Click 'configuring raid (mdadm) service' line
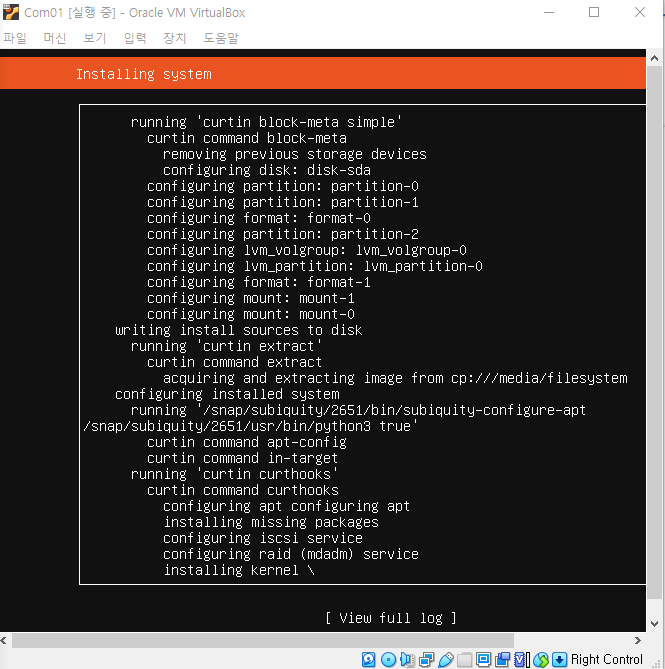The height and width of the screenshot is (669, 665). pyautogui.click(x=290, y=554)
